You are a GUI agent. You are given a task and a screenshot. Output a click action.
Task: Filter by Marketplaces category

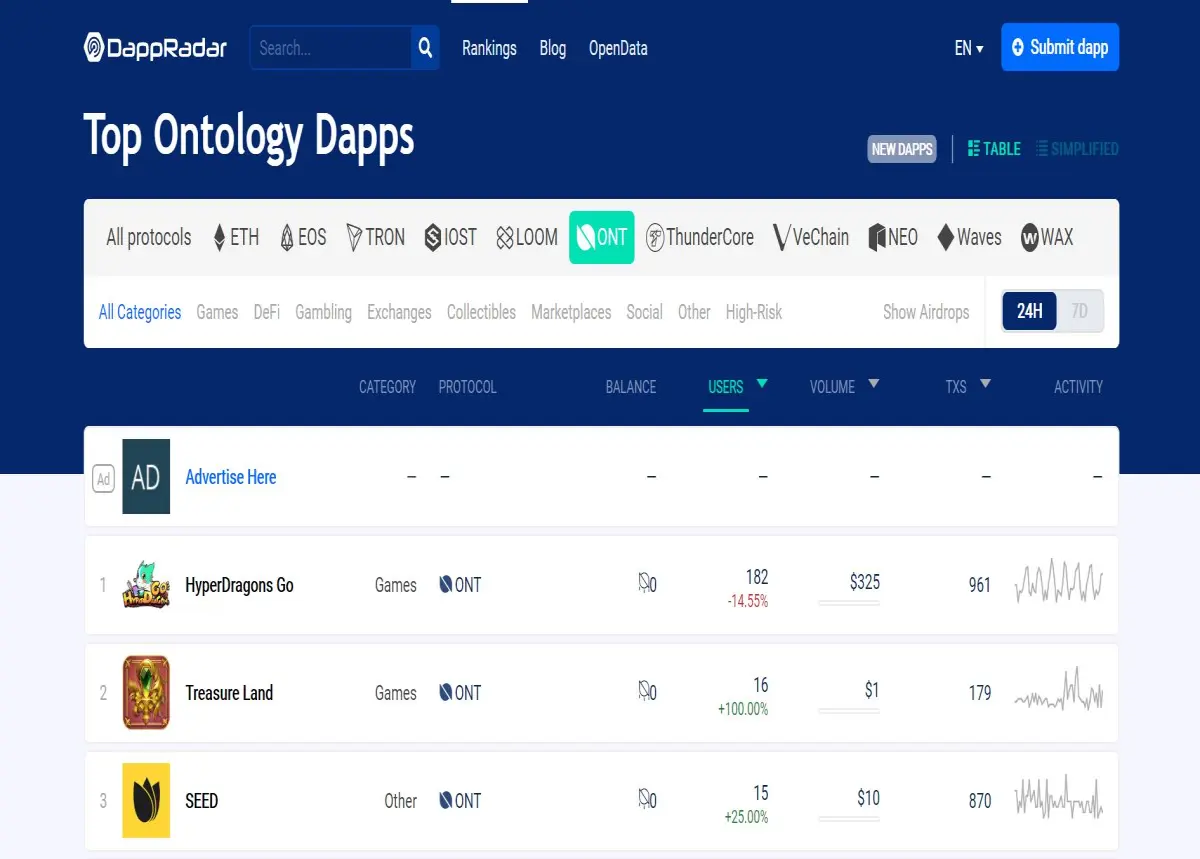pos(571,312)
